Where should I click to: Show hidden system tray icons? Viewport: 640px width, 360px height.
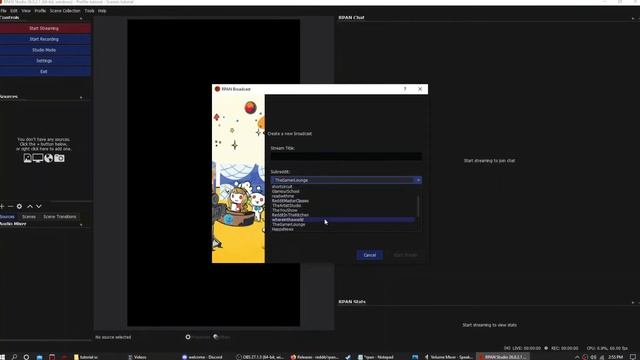(x=577, y=357)
